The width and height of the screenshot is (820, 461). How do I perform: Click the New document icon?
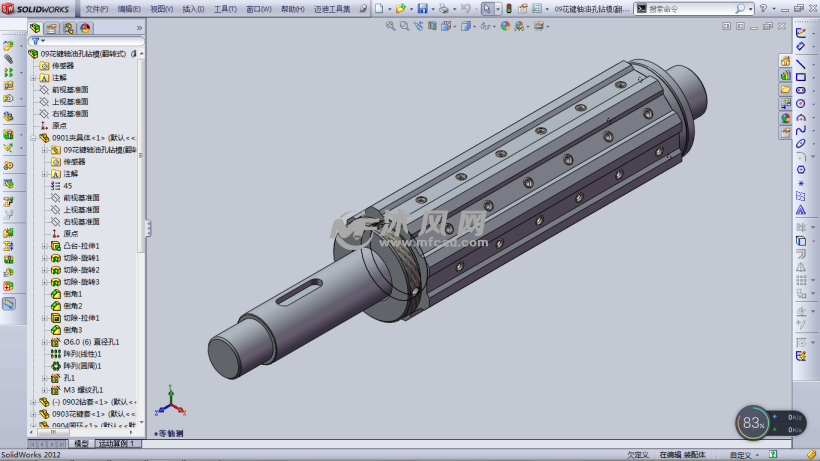point(379,8)
